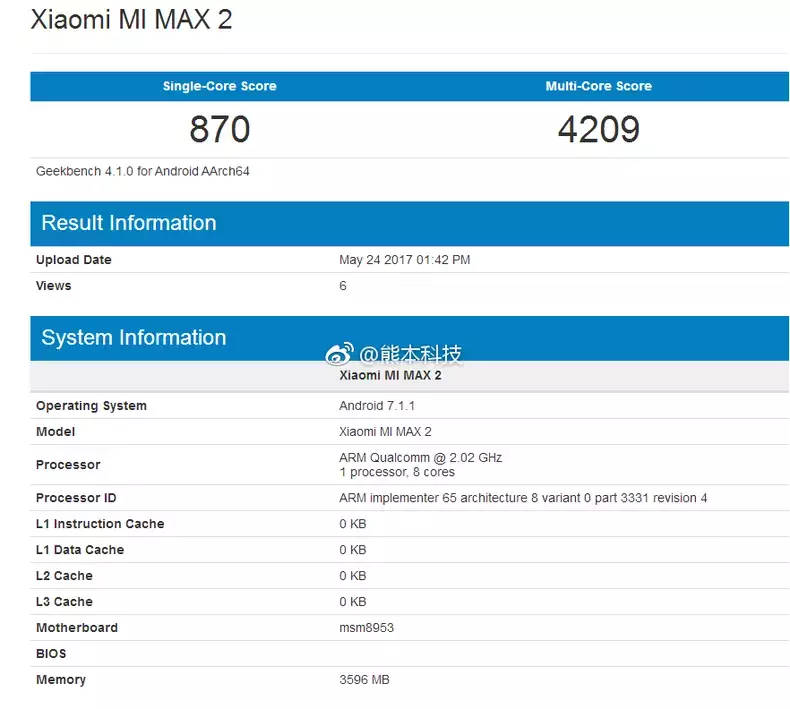
Task: Select L2 Cache value 0 KB
Action: click(353, 576)
